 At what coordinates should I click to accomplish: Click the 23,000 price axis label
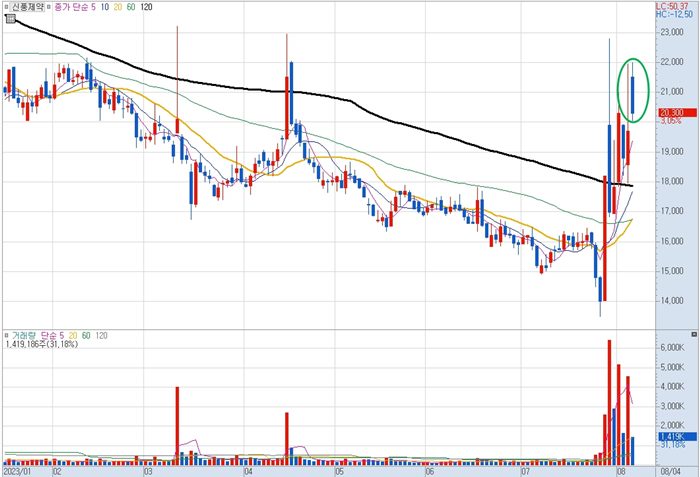(671, 32)
